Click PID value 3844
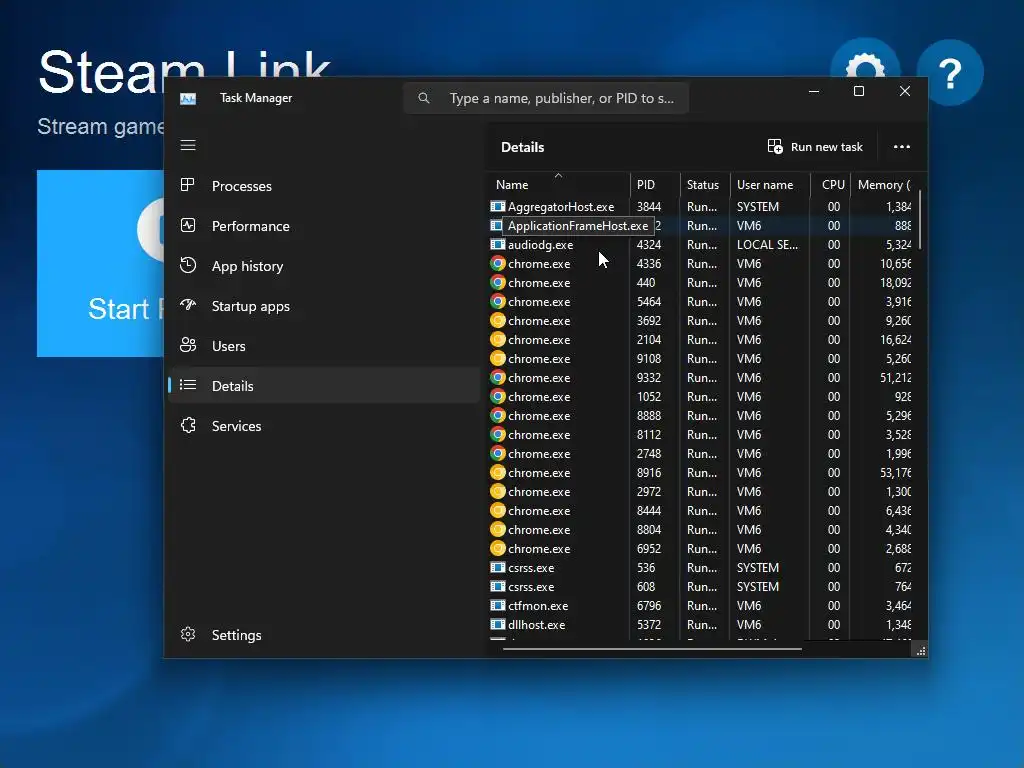 click(x=649, y=206)
